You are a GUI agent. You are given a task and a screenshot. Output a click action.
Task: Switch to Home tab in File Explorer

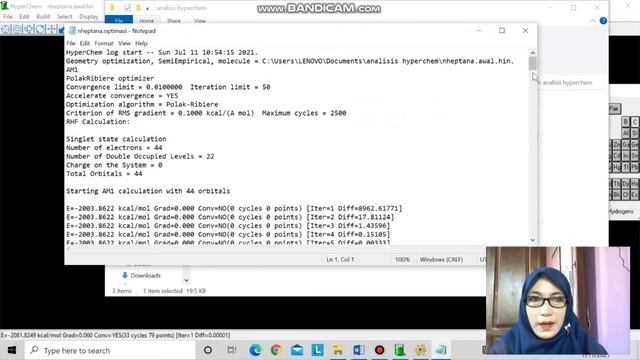coord(147,21)
